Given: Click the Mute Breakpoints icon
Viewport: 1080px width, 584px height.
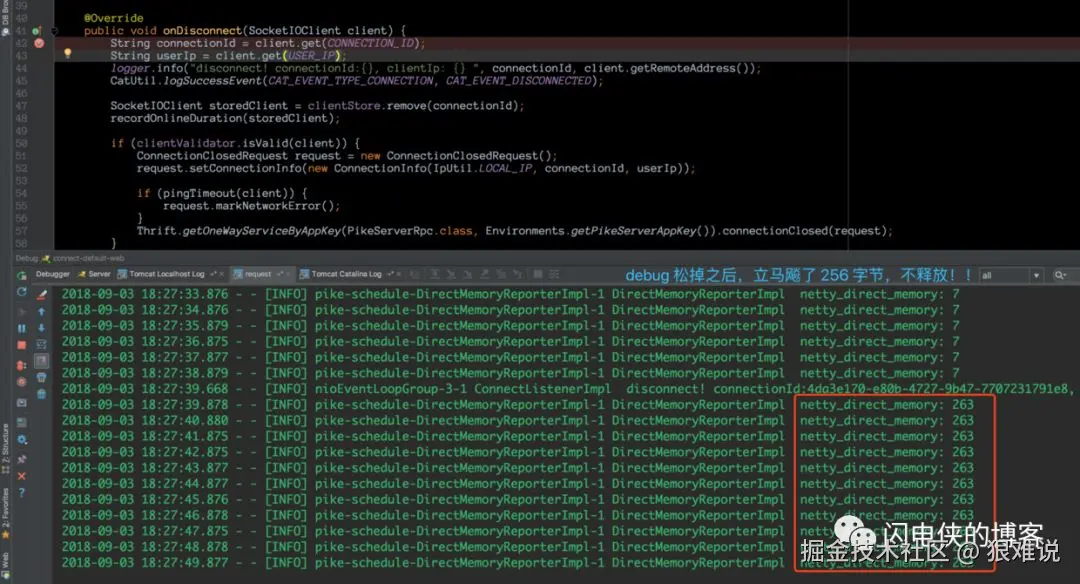Looking at the screenshot, I should (x=21, y=382).
